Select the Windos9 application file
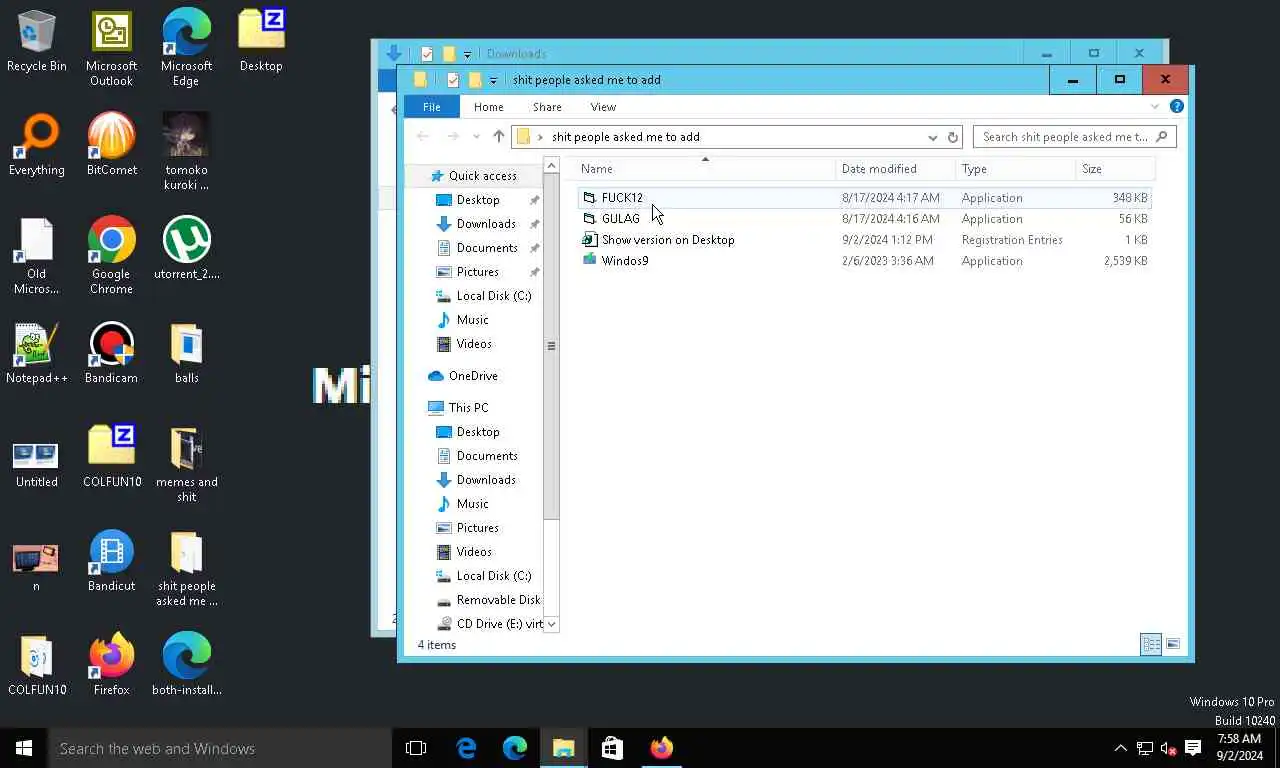Viewport: 1280px width, 768px height. [864, 261]
